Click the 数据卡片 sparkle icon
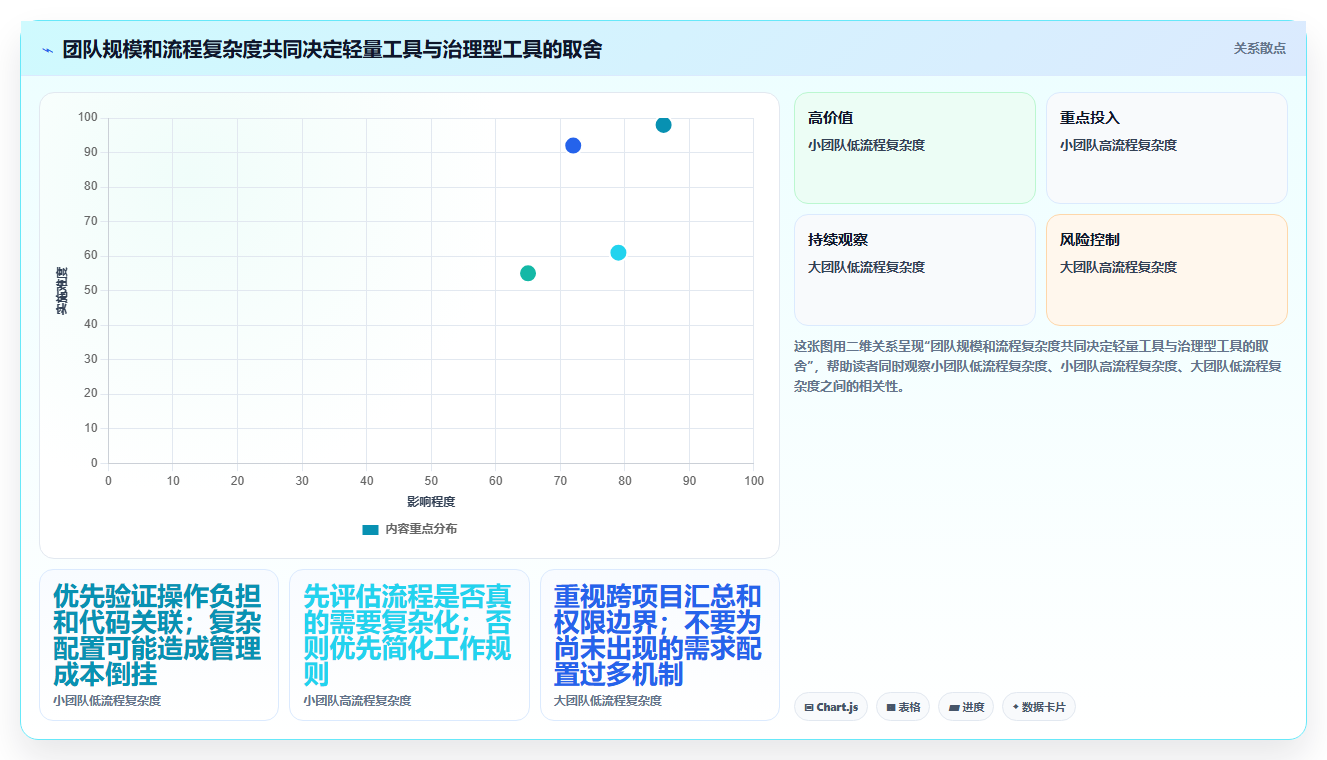This screenshot has width=1327, height=760. tap(1016, 707)
